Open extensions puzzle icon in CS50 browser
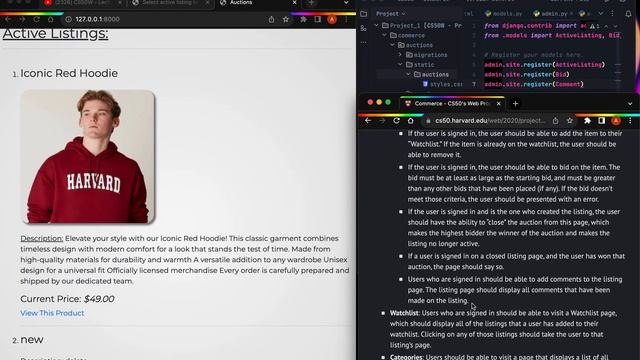The height and width of the screenshot is (360, 640). pyautogui.click(x=587, y=121)
